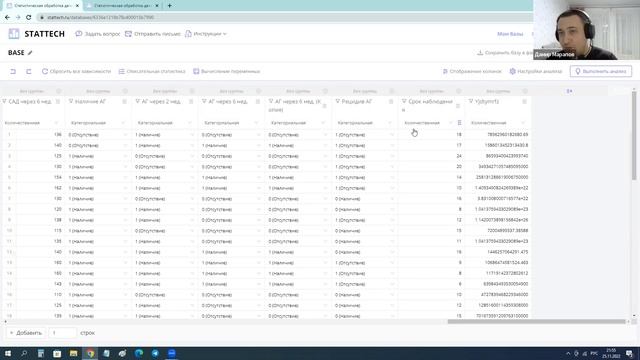Viewport: 640px width, 360px height.
Task: Click the add-column icon right of the headers
Action: pyautogui.click(x=569, y=91)
